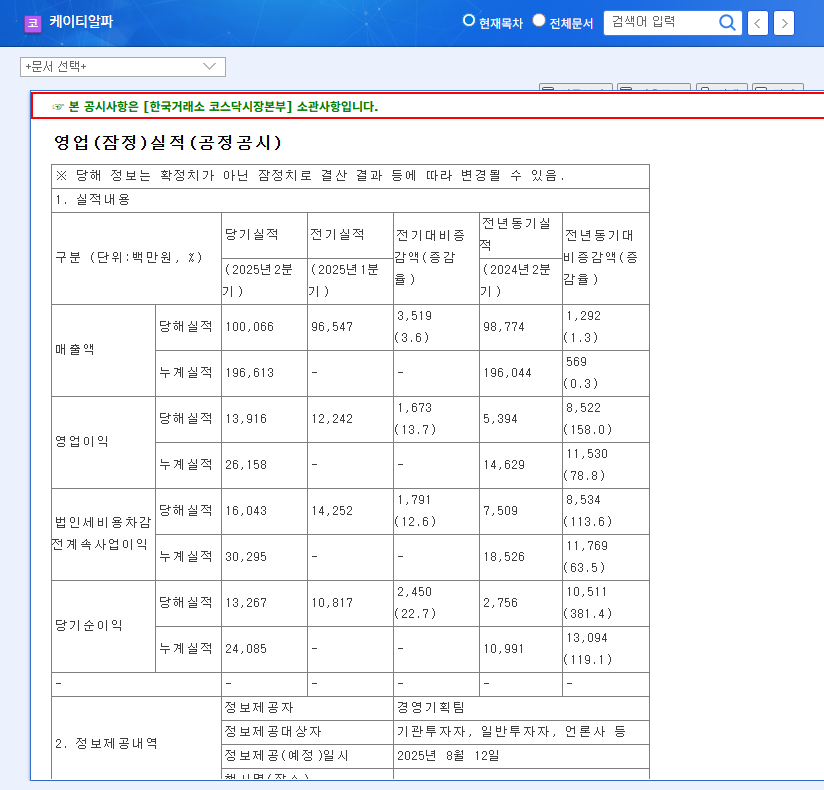Go to next search result arrow
824x790 pixels.
coord(784,23)
